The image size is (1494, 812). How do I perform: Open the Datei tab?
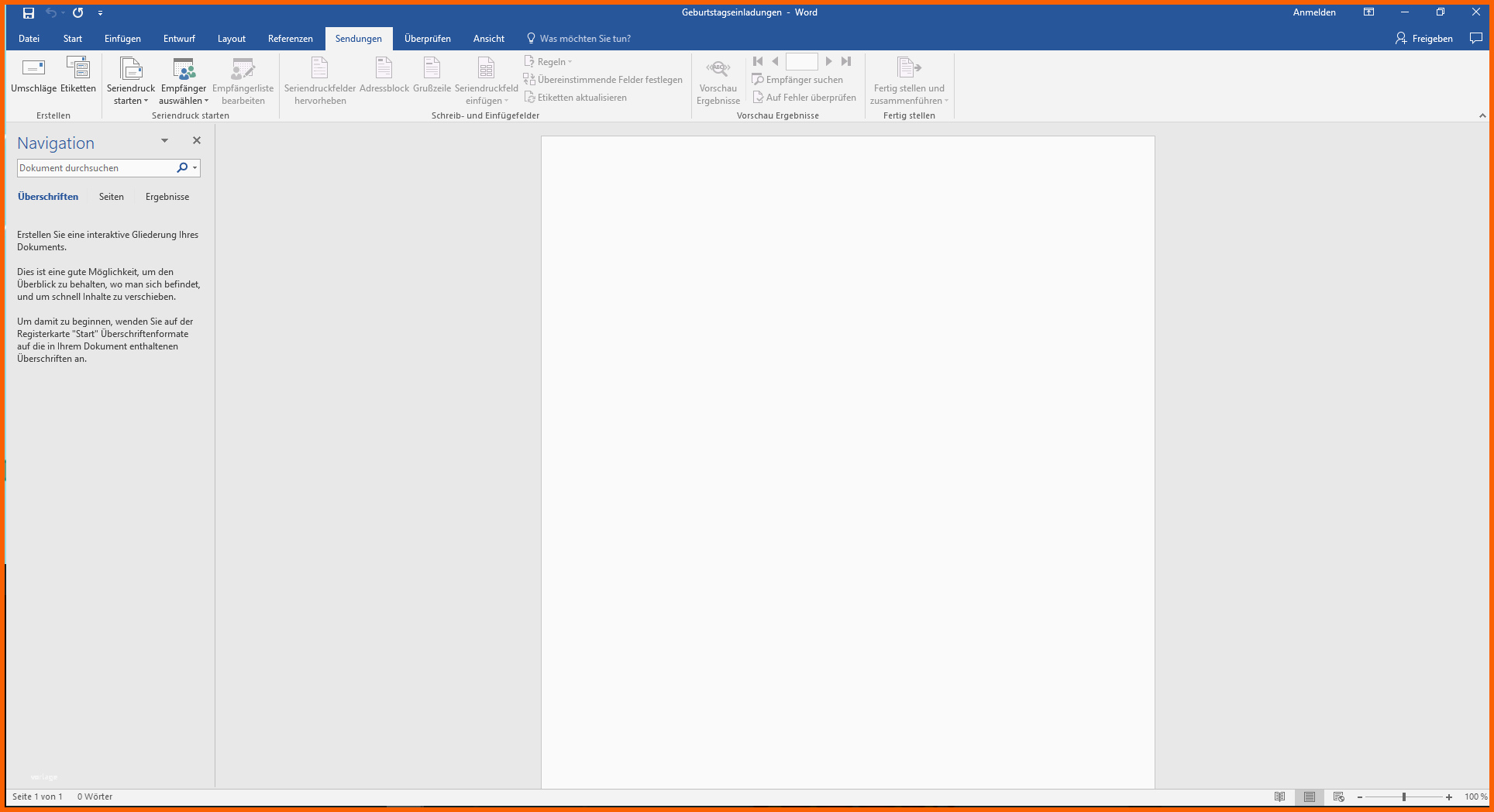coord(29,39)
